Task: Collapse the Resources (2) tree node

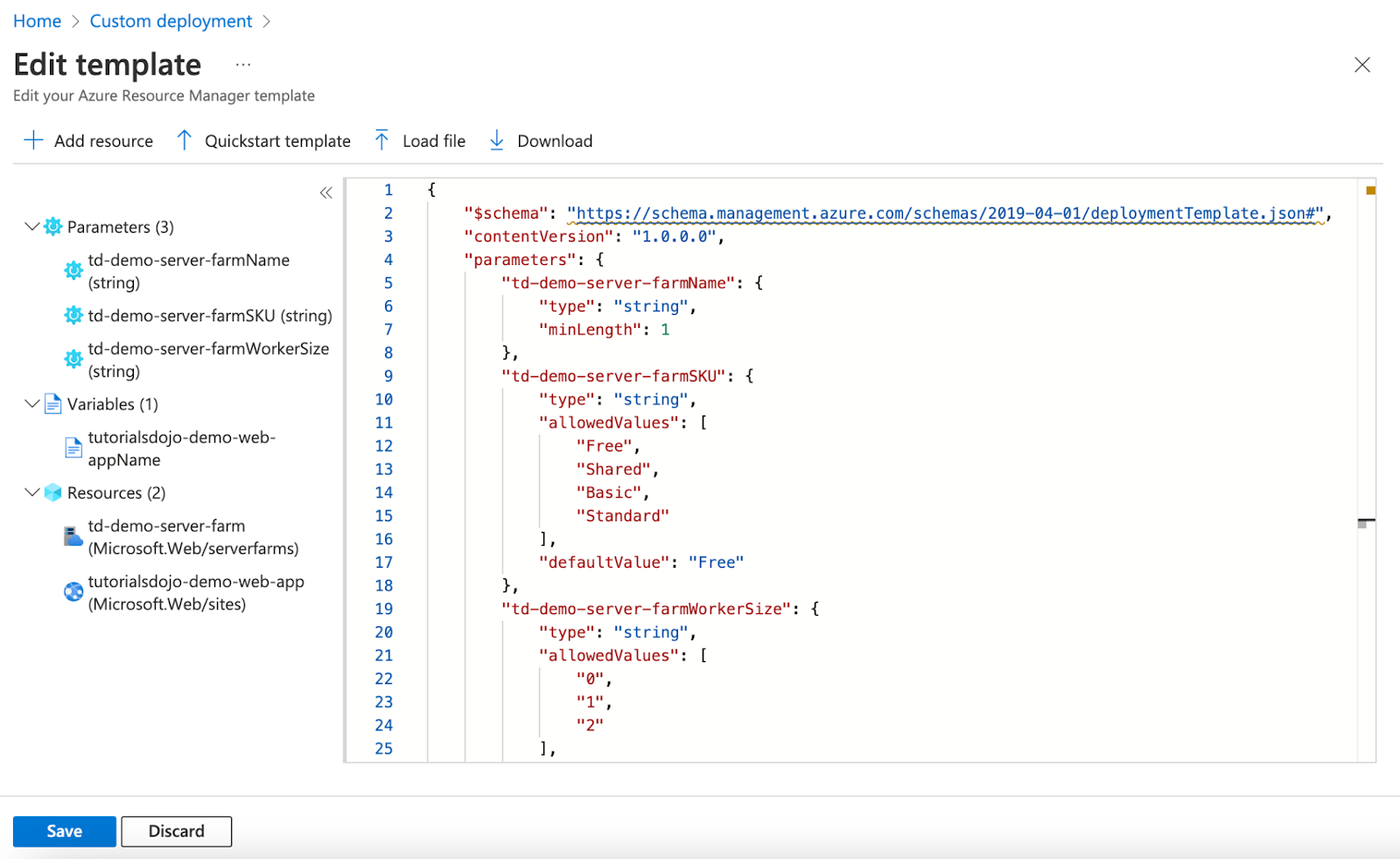Action: 31,492
